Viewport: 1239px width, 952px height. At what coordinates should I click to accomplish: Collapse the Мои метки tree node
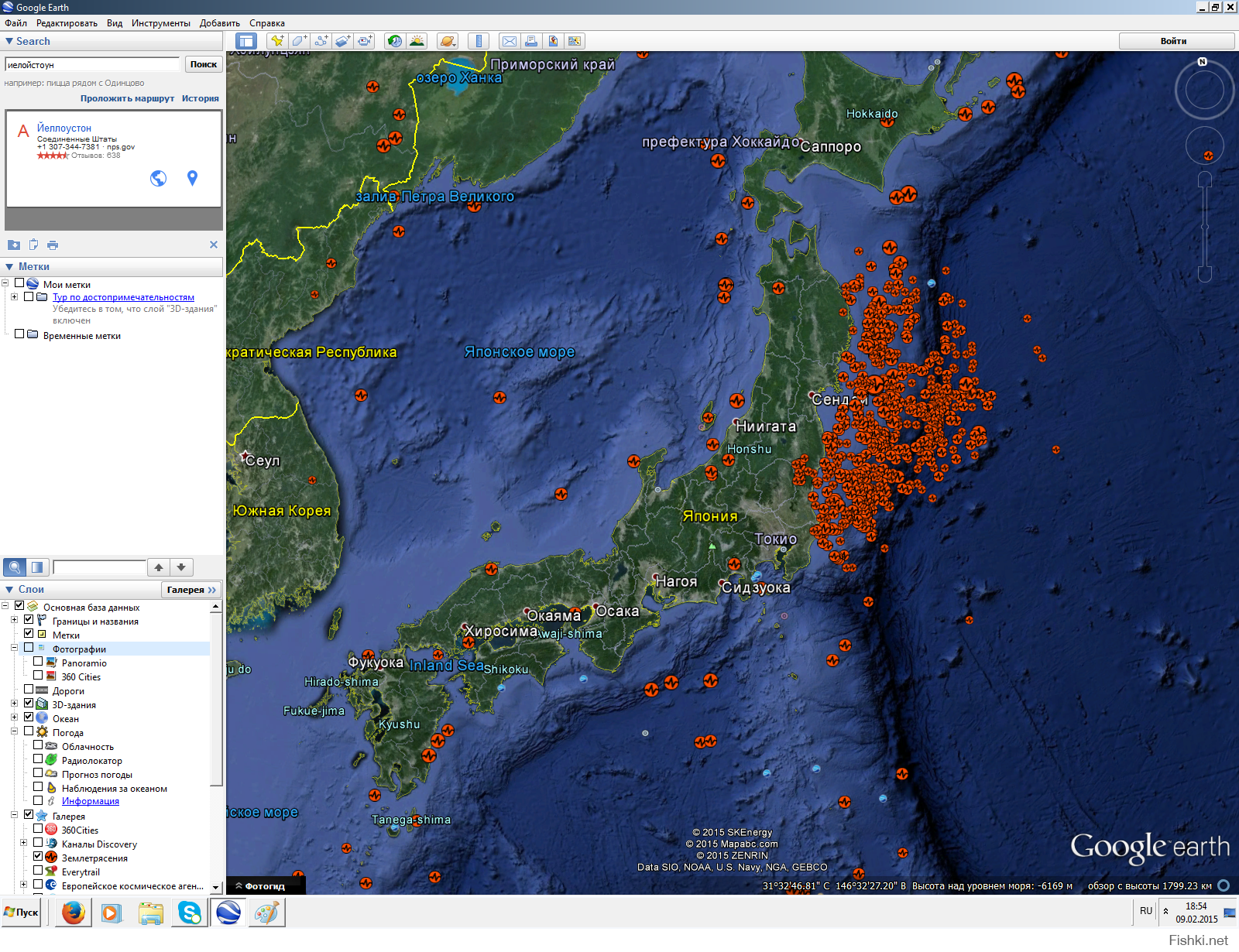5,283
